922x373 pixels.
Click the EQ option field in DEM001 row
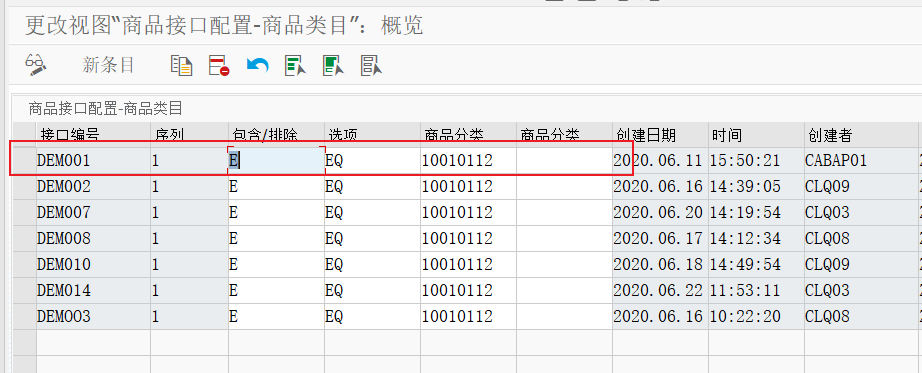[372, 161]
